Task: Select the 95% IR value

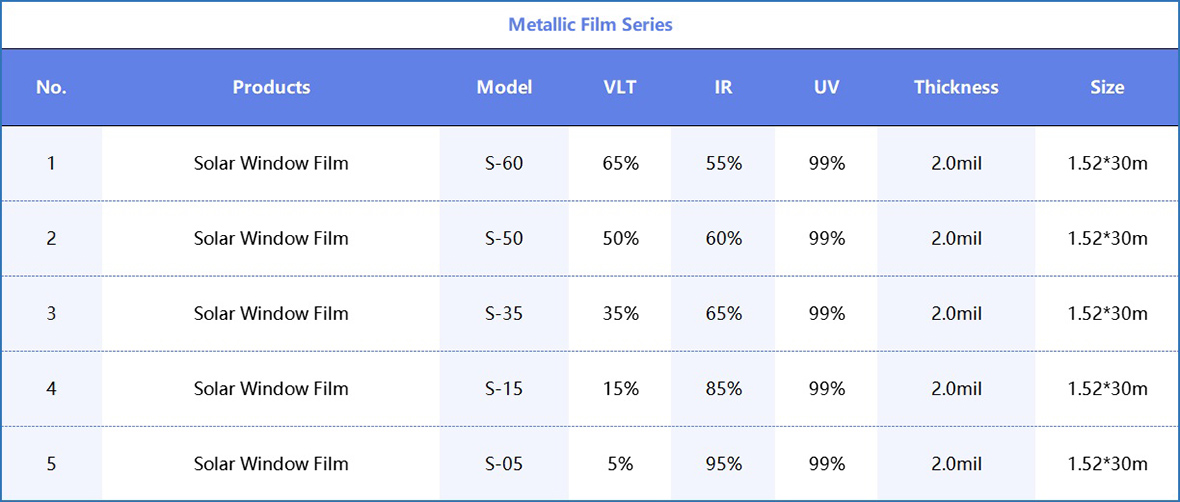Action: click(x=723, y=463)
